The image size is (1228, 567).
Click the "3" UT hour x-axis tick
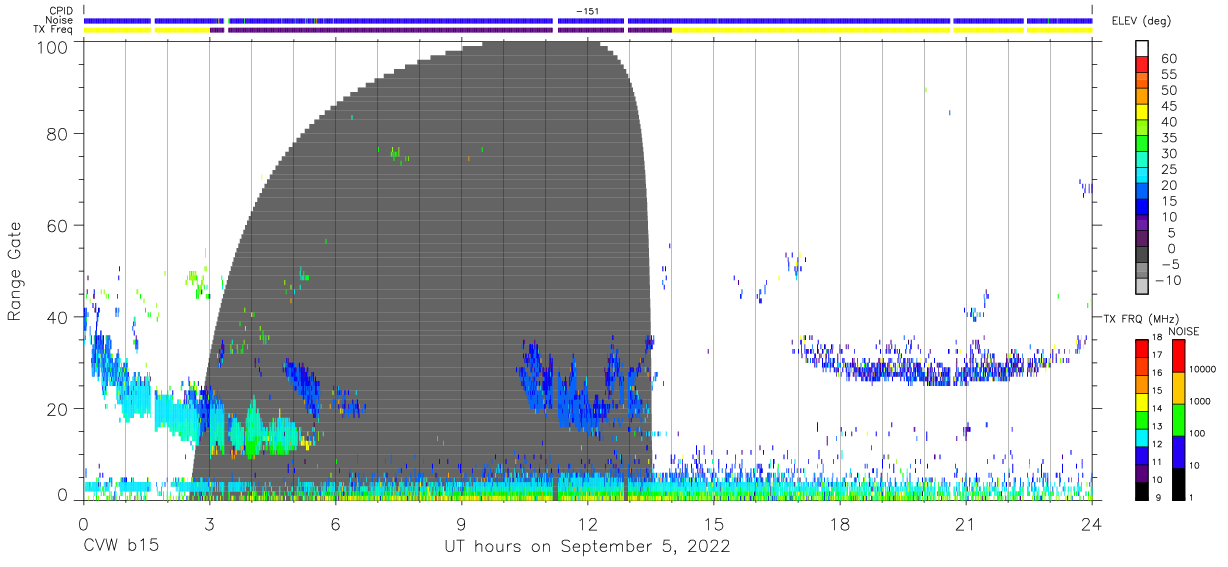click(209, 523)
